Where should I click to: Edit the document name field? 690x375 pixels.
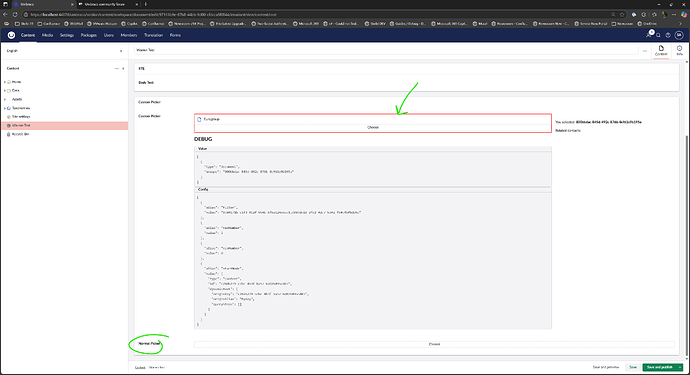tap(386, 50)
